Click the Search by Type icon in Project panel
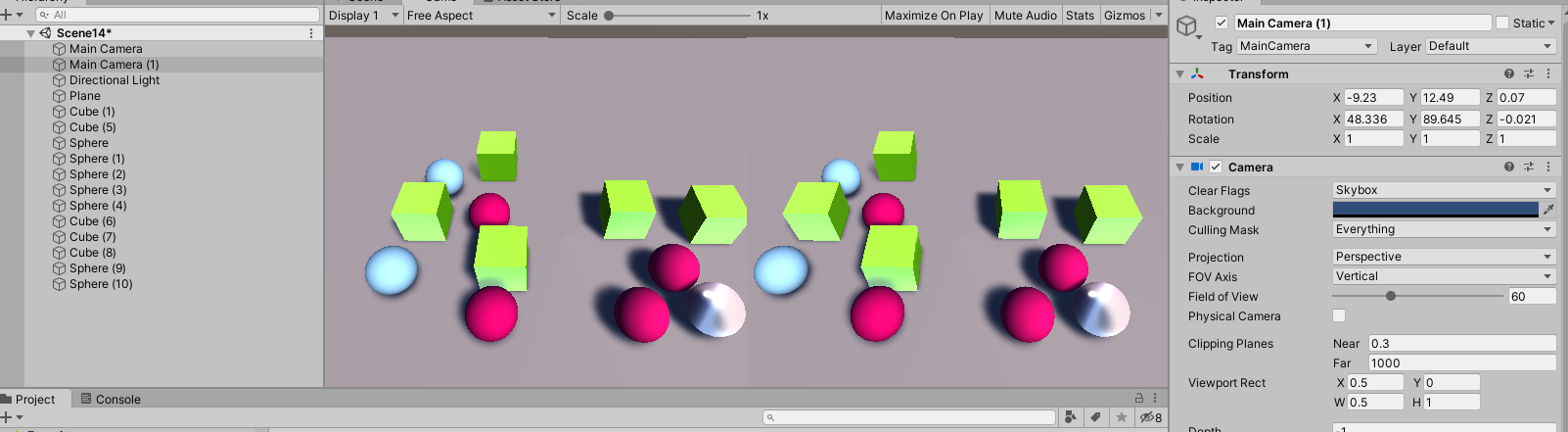This screenshot has height=432, width=1568. pyautogui.click(x=1071, y=417)
